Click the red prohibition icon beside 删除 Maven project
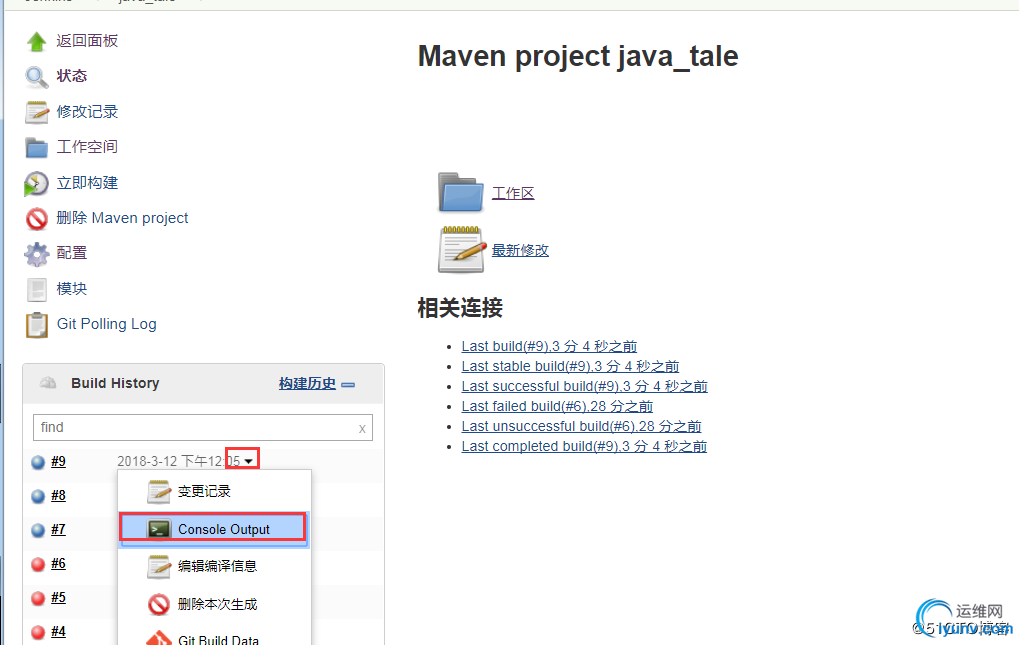The image size is (1019, 645). click(36, 219)
